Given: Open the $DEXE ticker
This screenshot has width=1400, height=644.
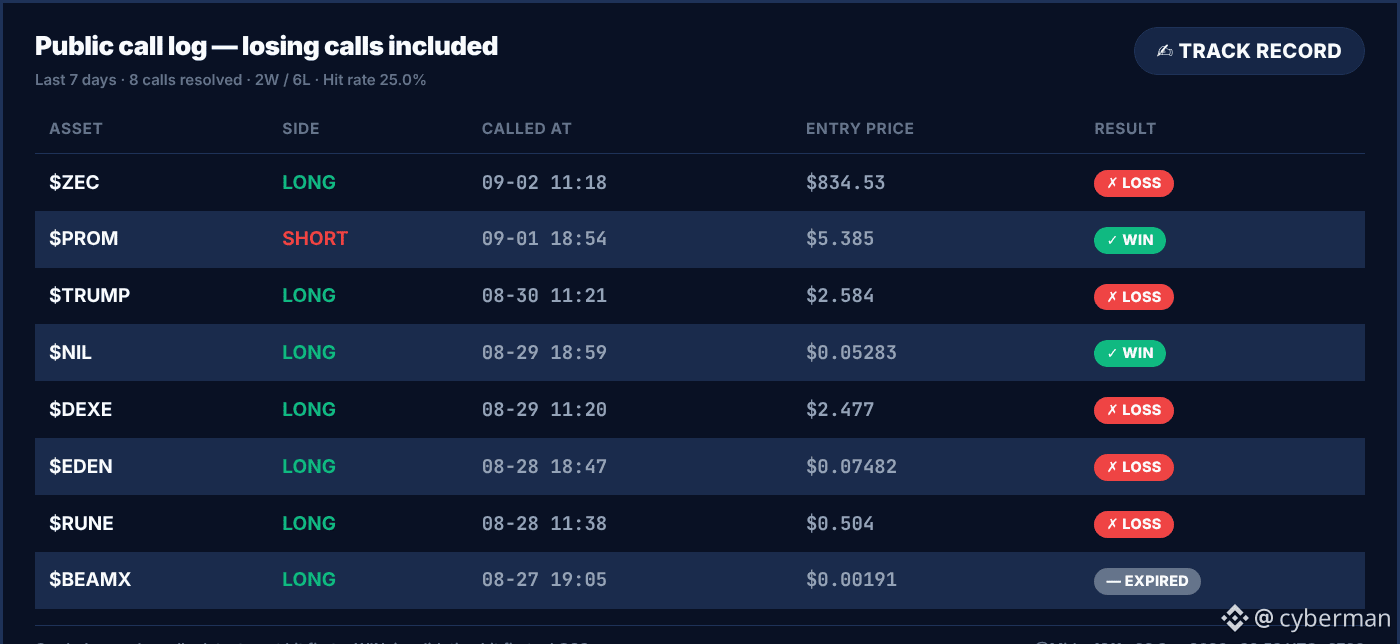Looking at the screenshot, I should [x=81, y=410].
